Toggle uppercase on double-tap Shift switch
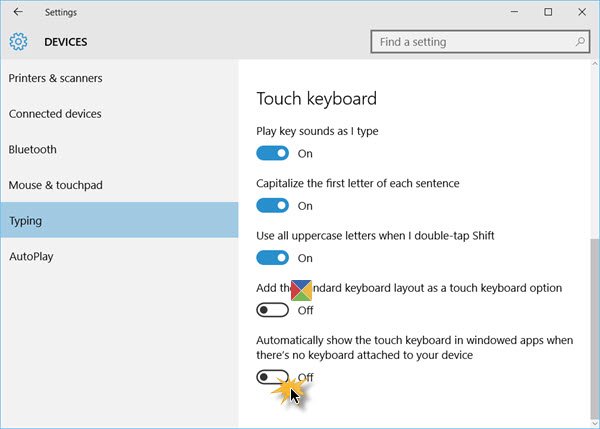600x429 pixels. (x=273, y=258)
